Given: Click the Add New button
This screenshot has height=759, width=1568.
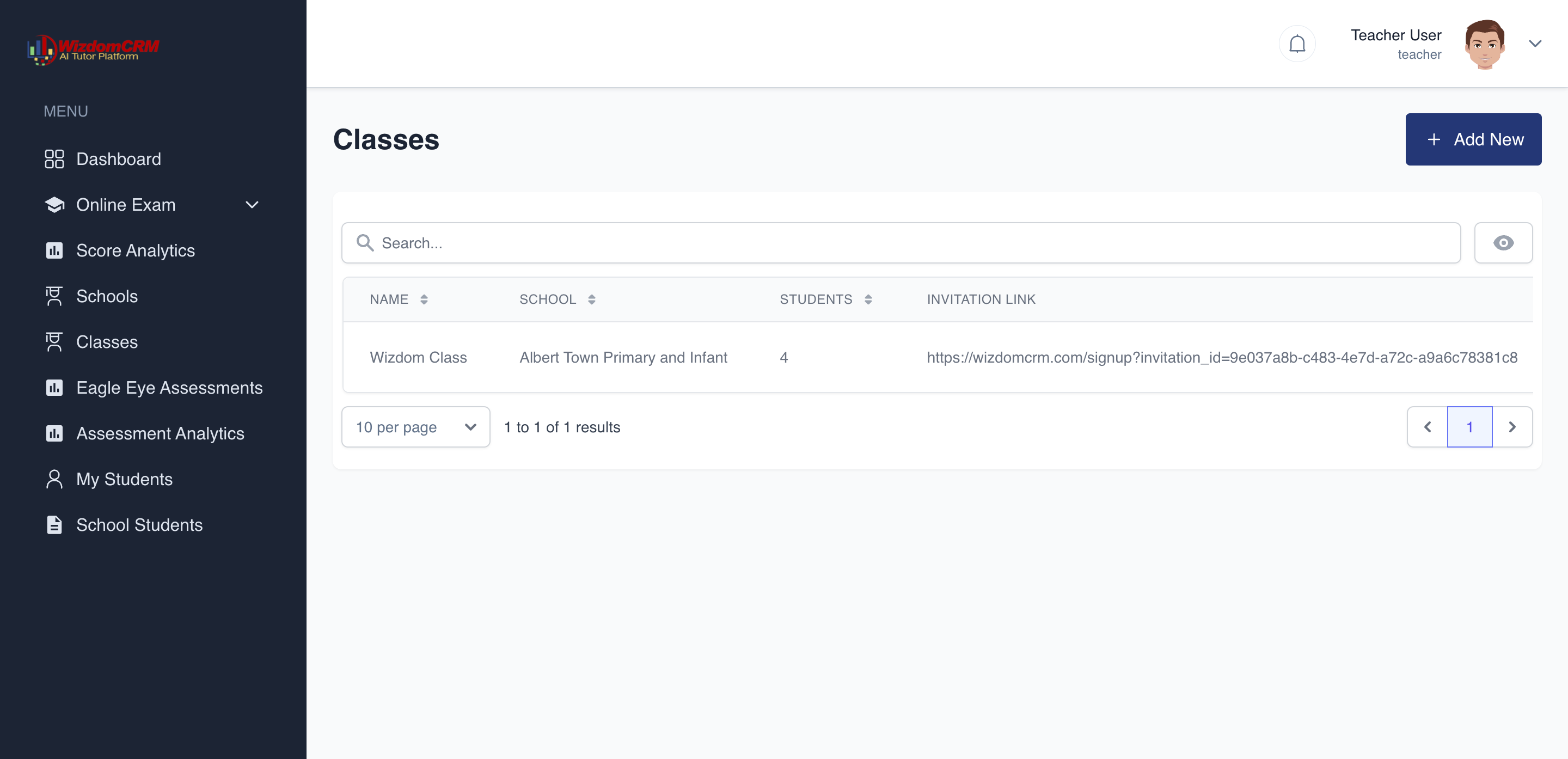Looking at the screenshot, I should pyautogui.click(x=1472, y=139).
